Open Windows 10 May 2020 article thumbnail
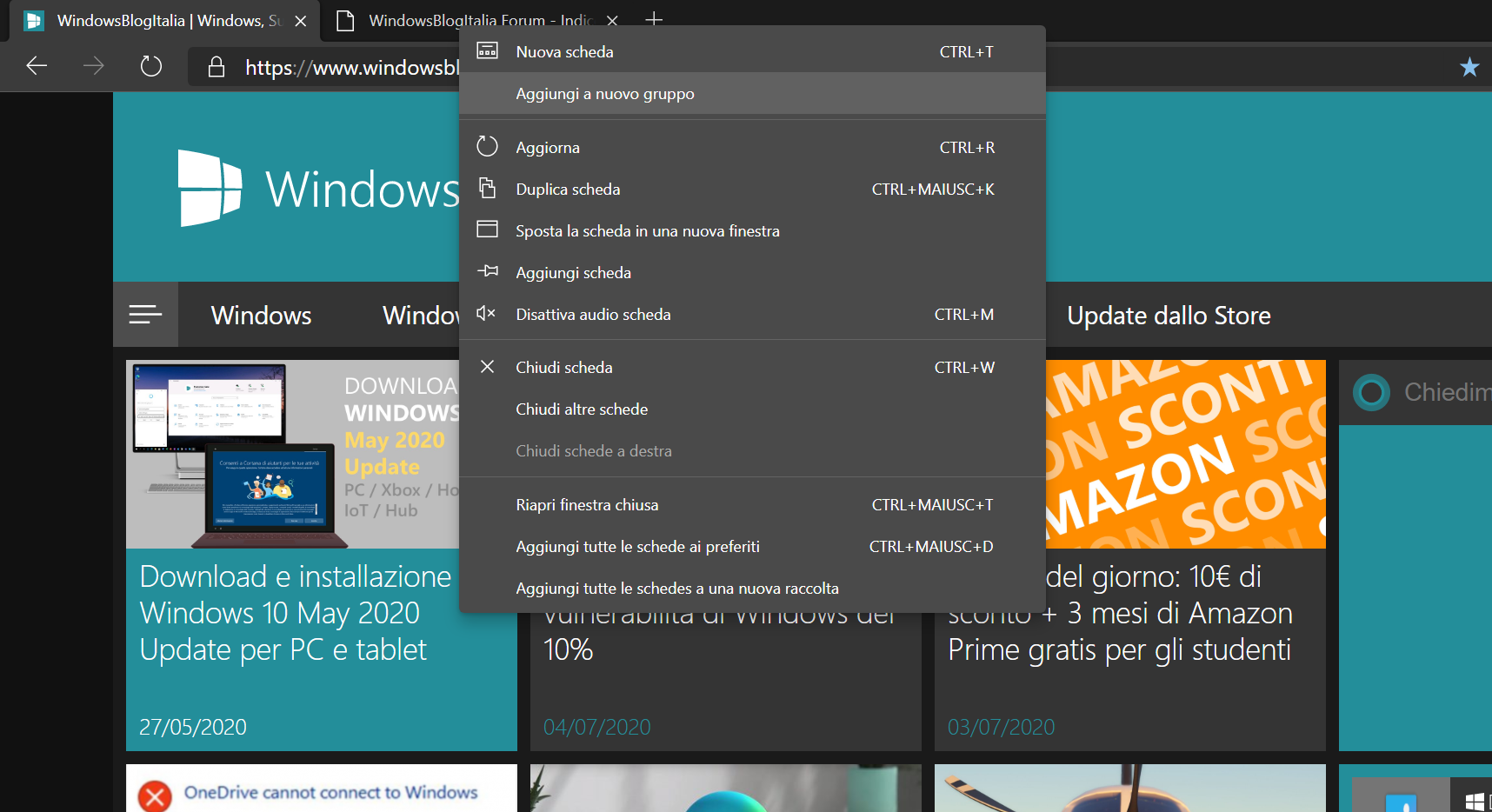 (293, 454)
